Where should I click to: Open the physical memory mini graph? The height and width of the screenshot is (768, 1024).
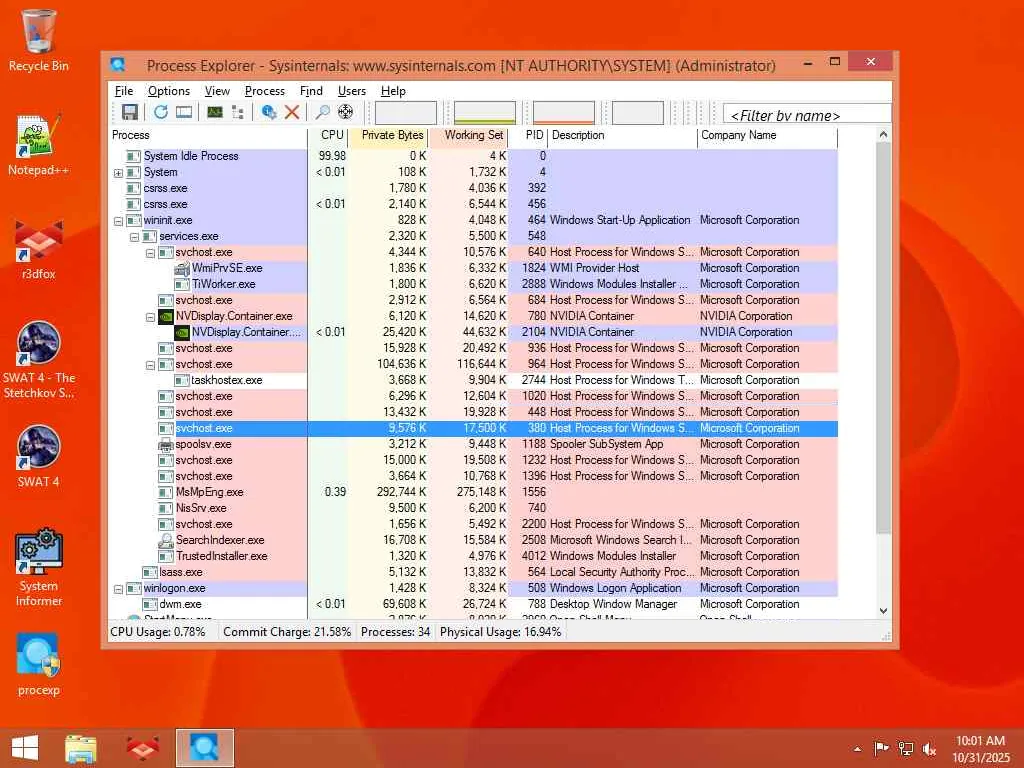[564, 112]
